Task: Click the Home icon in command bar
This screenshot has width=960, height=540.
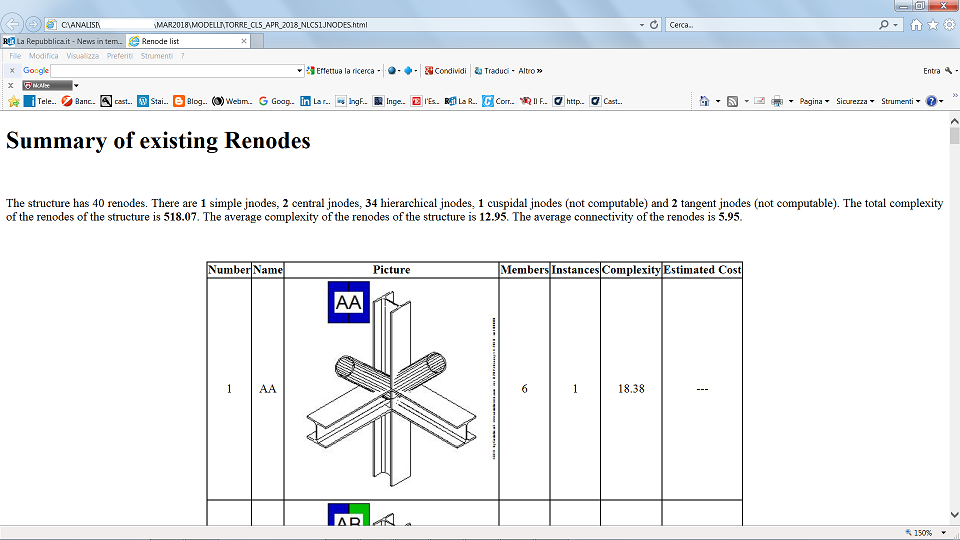Action: [704, 101]
